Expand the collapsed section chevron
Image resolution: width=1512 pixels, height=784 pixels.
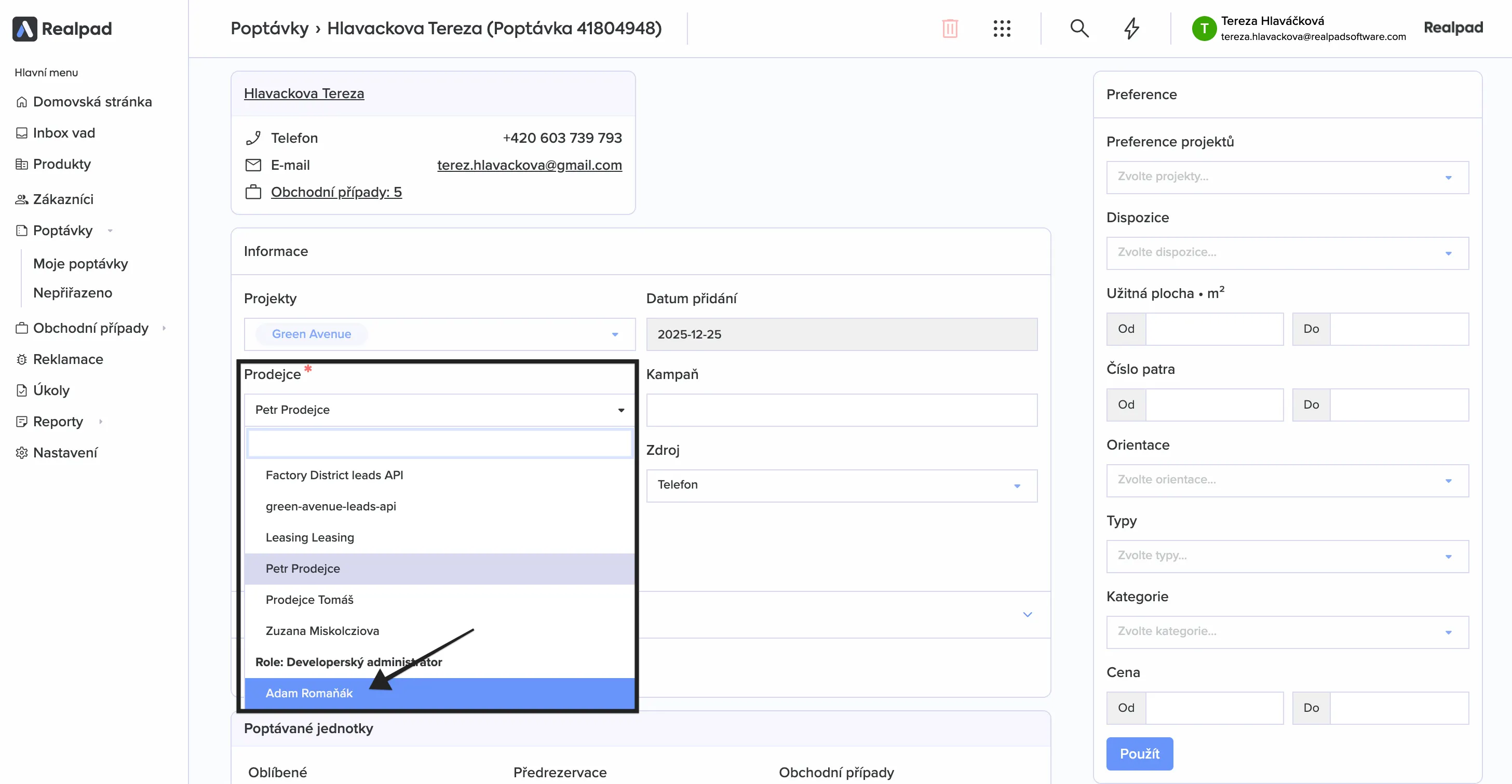(x=1027, y=614)
